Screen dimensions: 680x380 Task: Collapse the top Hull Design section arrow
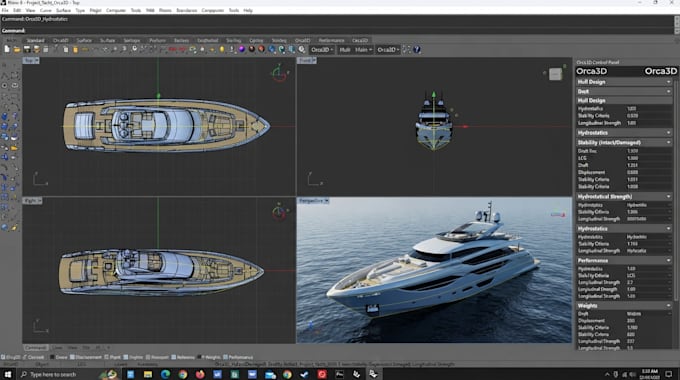(x=668, y=82)
